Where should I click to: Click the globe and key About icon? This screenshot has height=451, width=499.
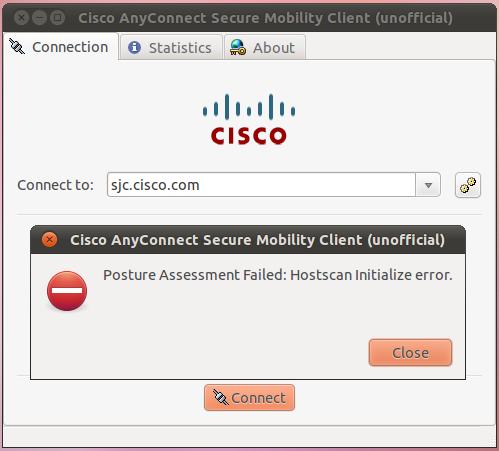click(x=237, y=47)
